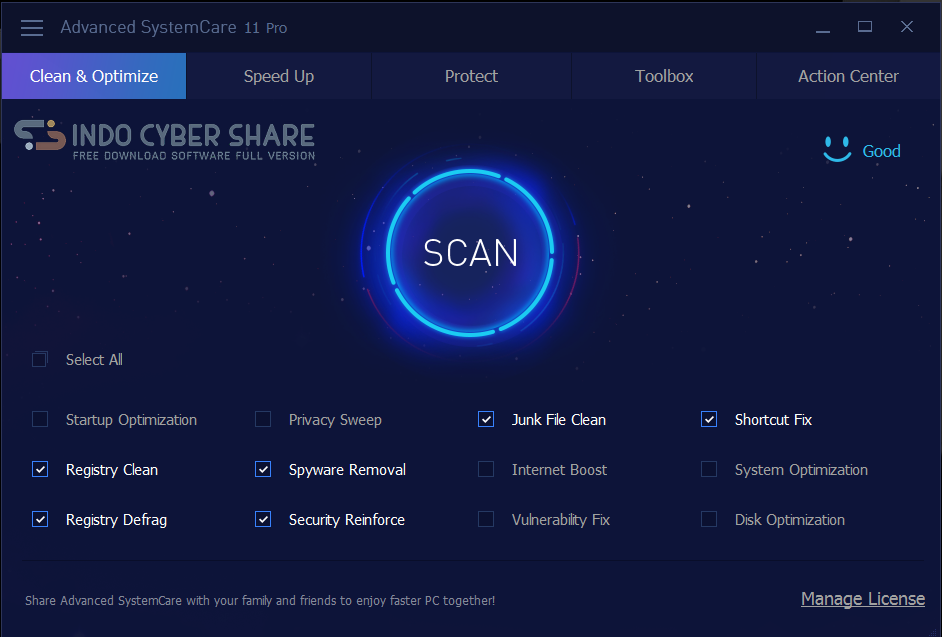The height and width of the screenshot is (637, 942).
Task: Click the Good status label
Action: pyautogui.click(x=881, y=151)
